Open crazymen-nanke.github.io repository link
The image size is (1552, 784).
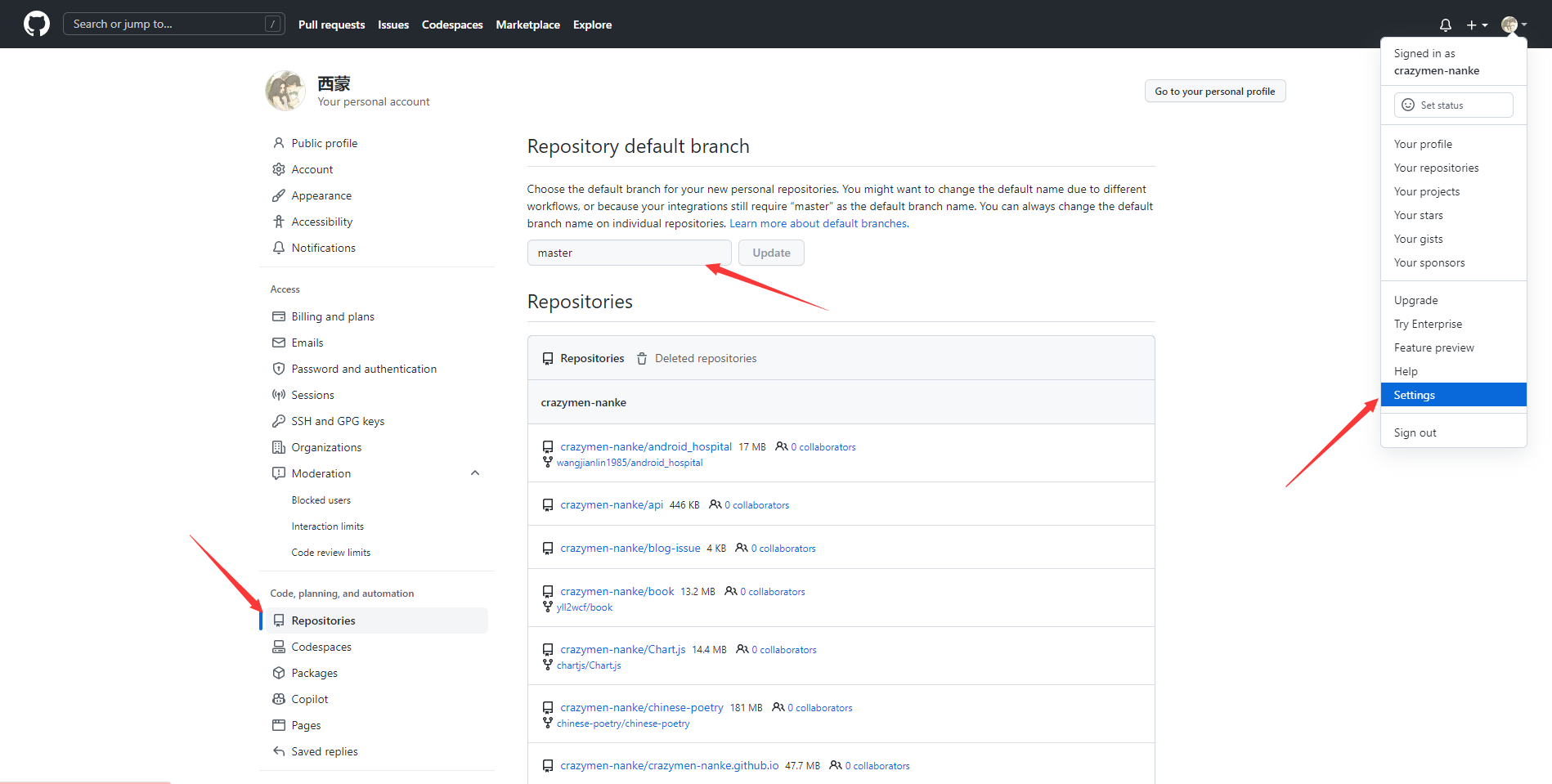click(670, 765)
